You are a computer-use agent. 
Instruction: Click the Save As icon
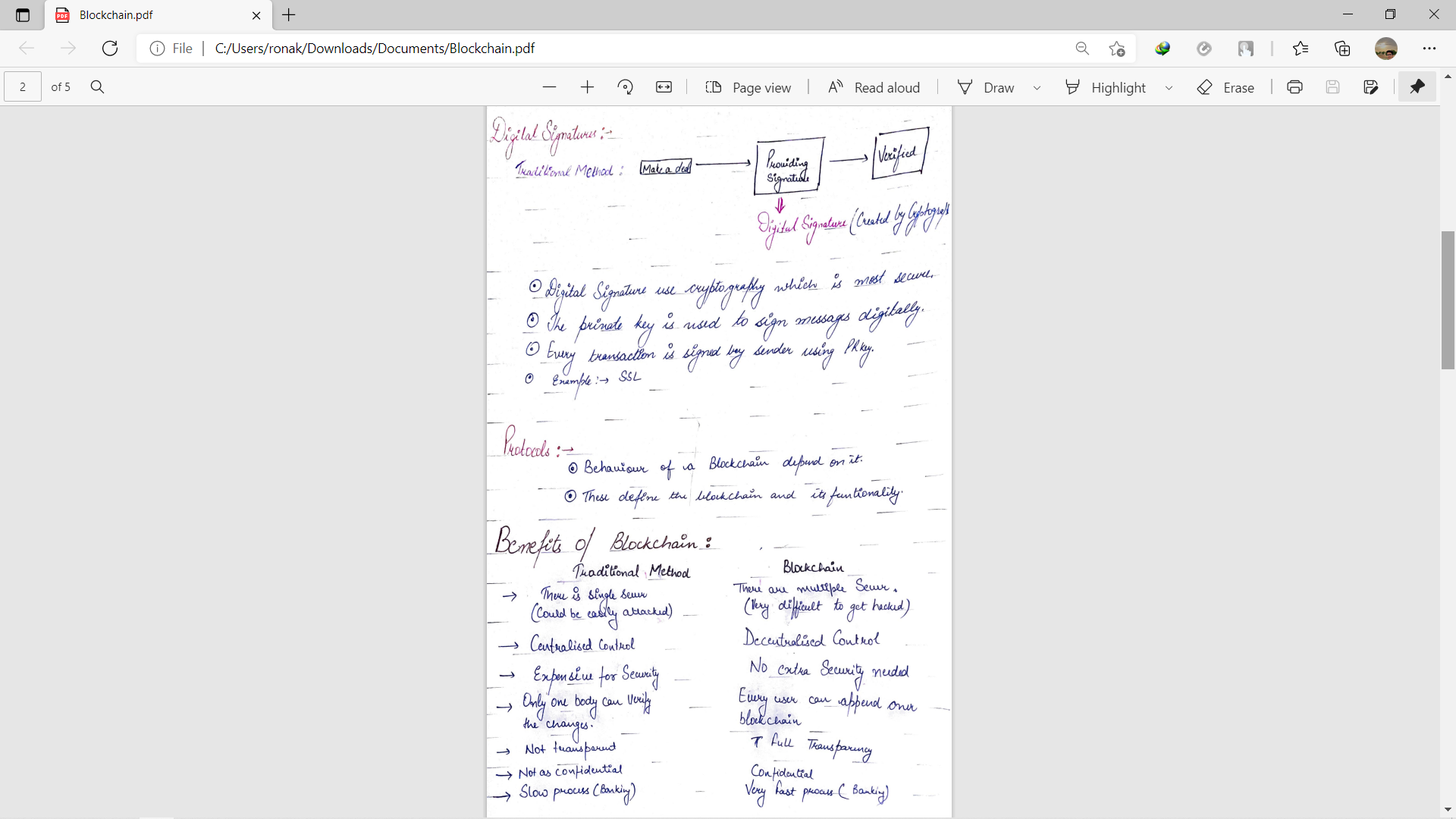point(1370,87)
